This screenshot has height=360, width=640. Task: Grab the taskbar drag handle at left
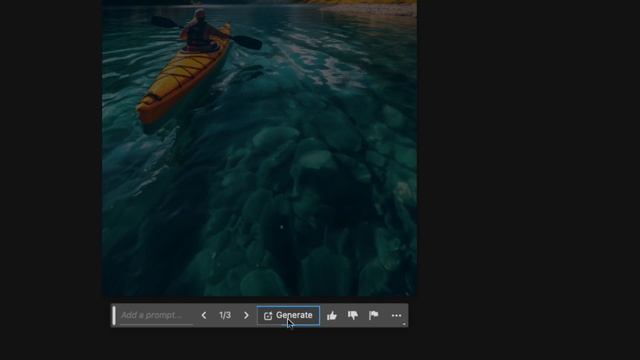(x=114, y=316)
